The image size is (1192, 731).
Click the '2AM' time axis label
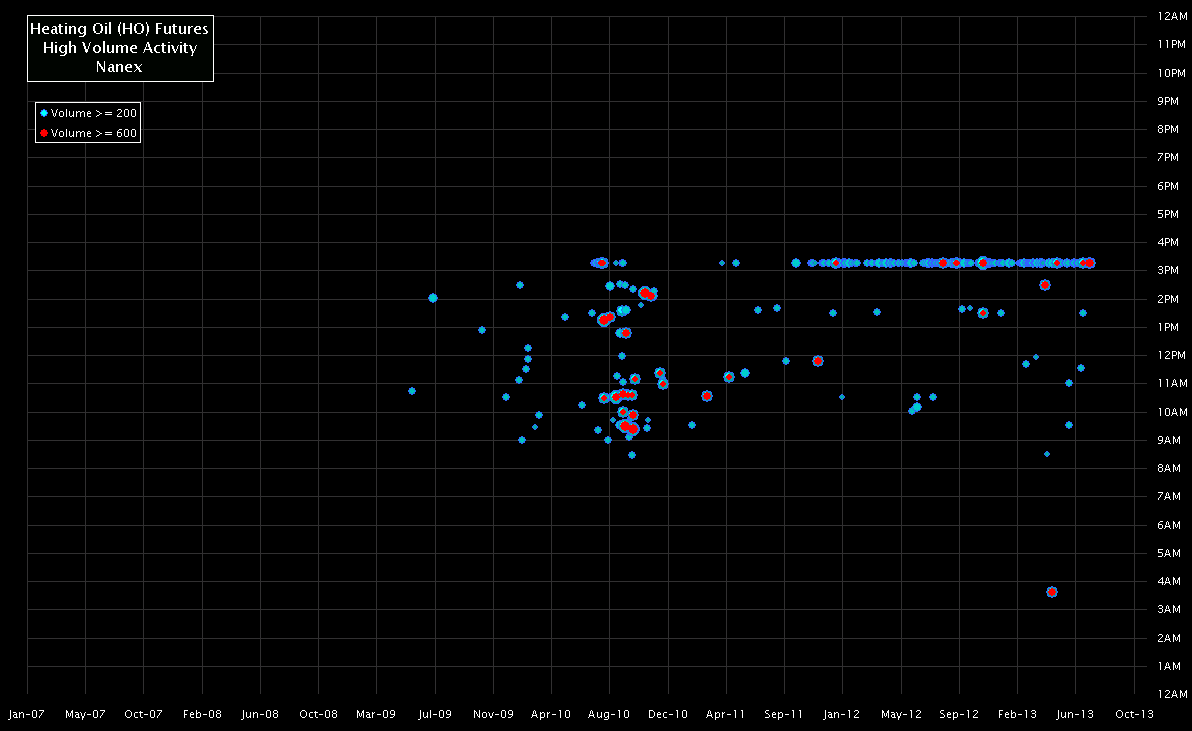(1168, 638)
